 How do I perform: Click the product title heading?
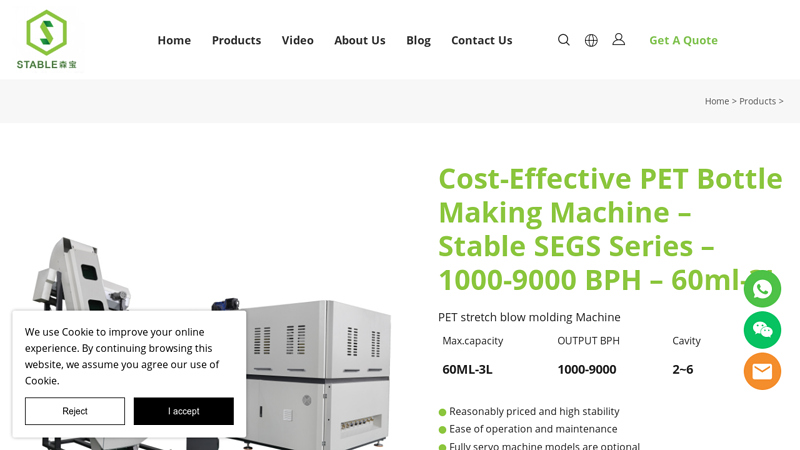(x=610, y=229)
